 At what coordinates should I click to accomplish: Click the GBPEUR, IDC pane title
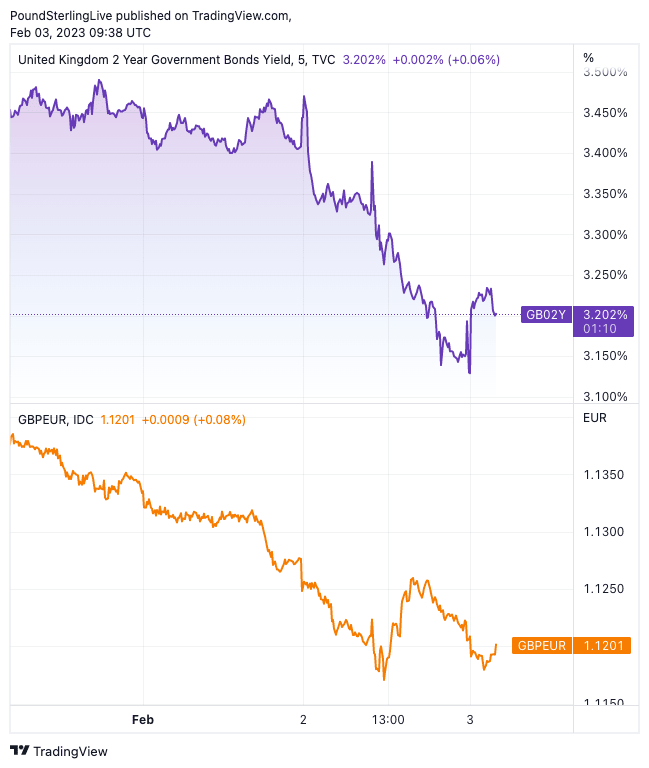point(55,419)
